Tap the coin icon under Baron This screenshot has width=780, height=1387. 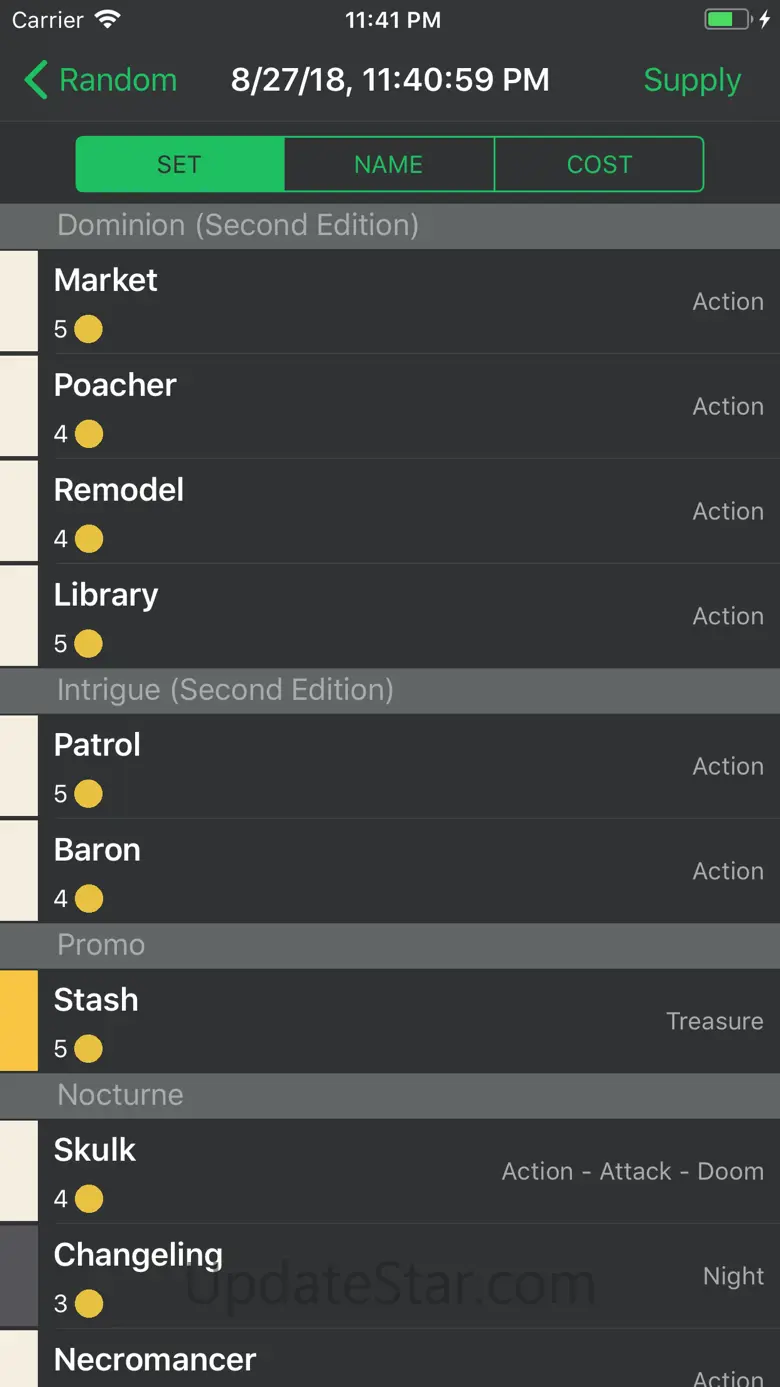click(x=88, y=899)
